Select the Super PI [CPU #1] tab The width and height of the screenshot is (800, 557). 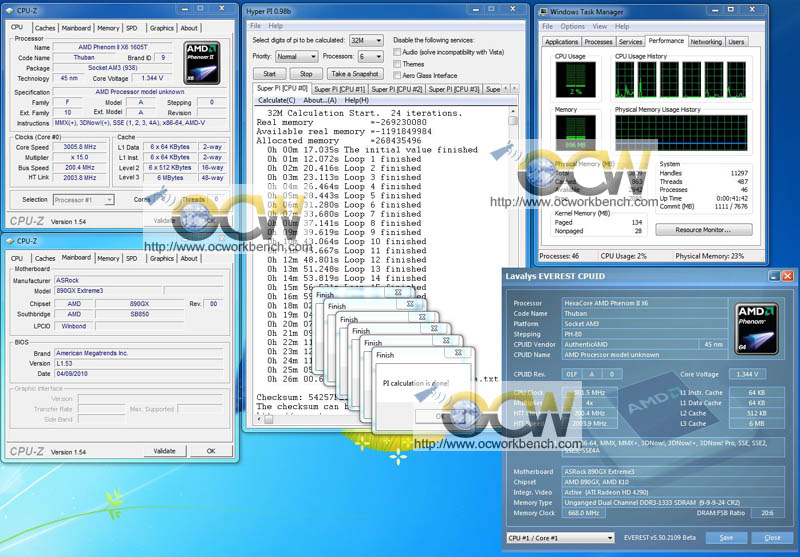pyautogui.click(x=339, y=89)
